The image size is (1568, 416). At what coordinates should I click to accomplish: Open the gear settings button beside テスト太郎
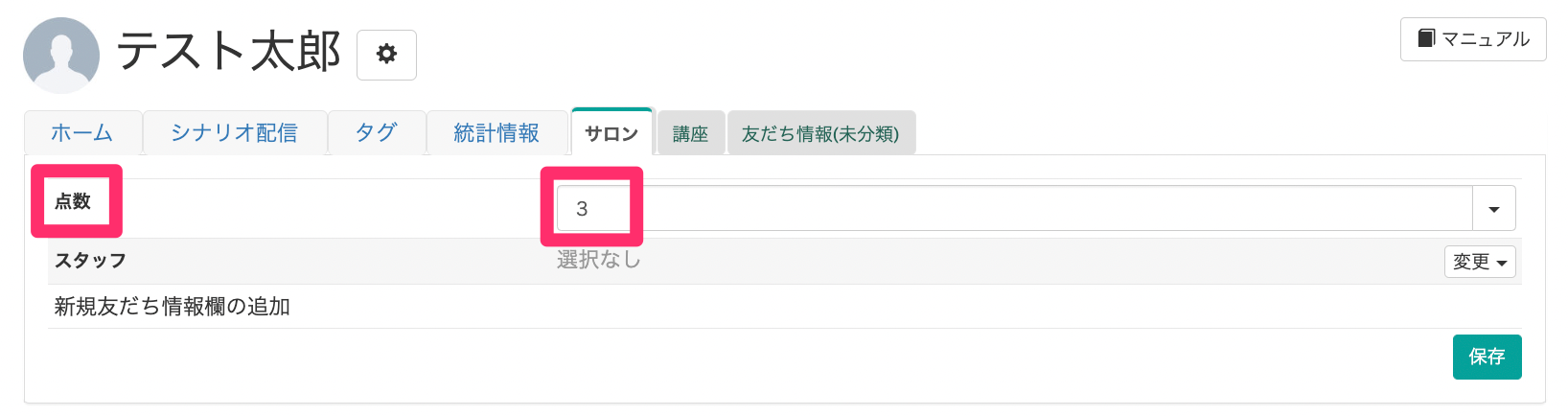(386, 55)
